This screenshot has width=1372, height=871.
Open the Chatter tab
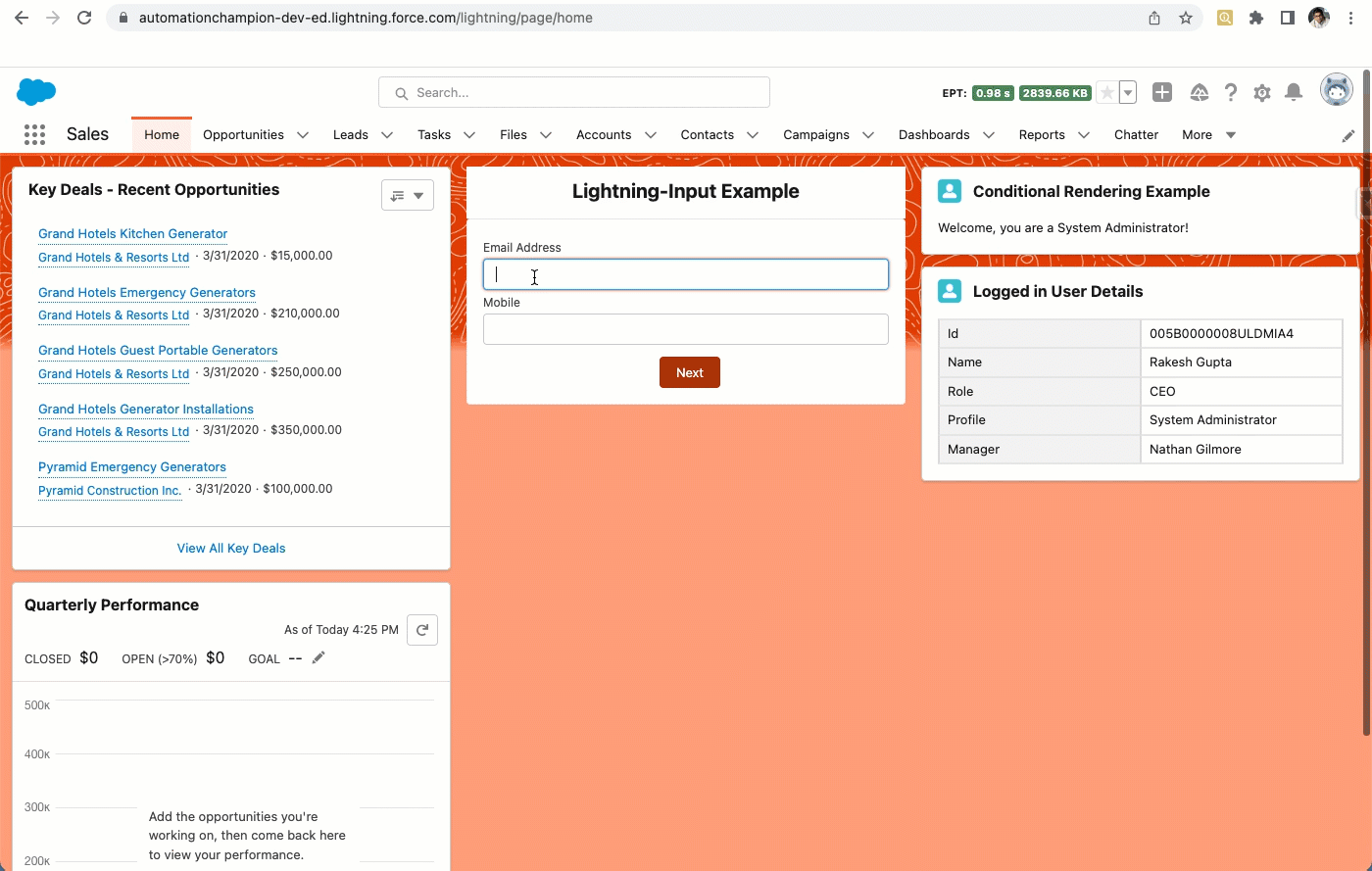pos(1136,134)
